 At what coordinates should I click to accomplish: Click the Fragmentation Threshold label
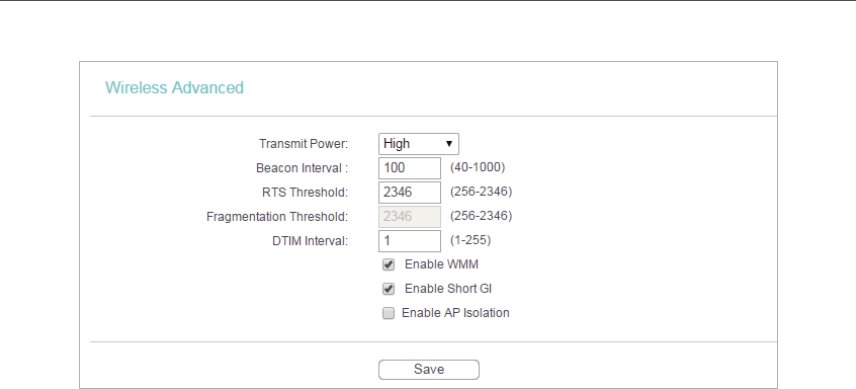tap(277, 217)
